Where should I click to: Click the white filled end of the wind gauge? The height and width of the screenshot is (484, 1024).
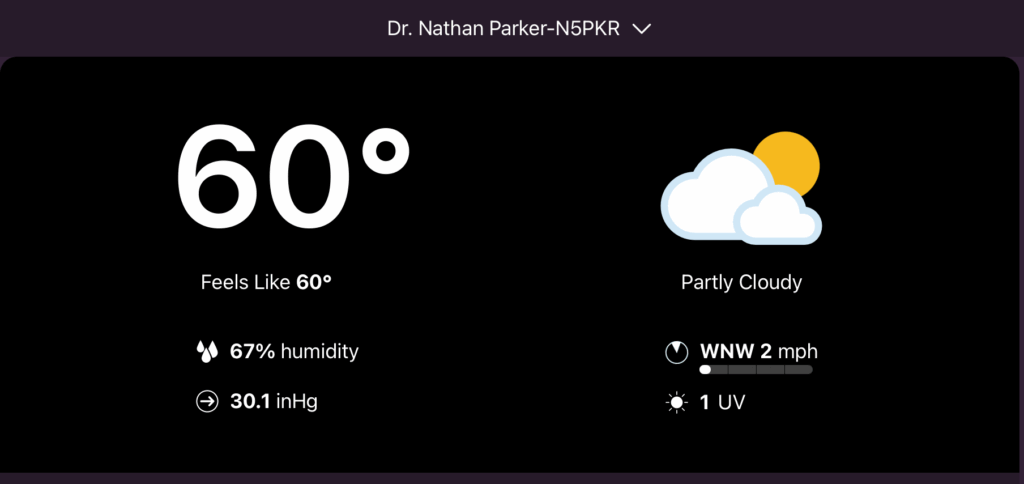tap(705, 370)
